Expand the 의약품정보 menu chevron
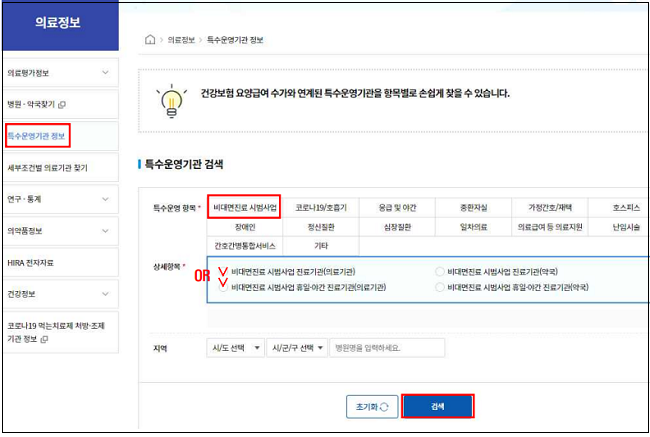 coord(105,231)
